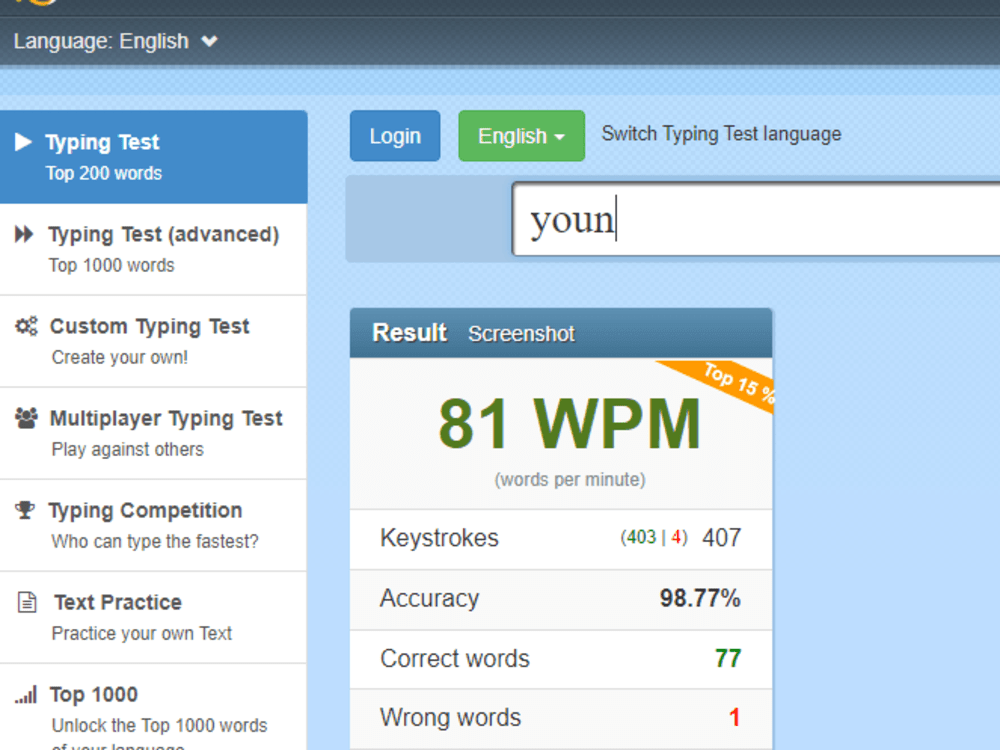Click the 81 WPM result value

(569, 423)
